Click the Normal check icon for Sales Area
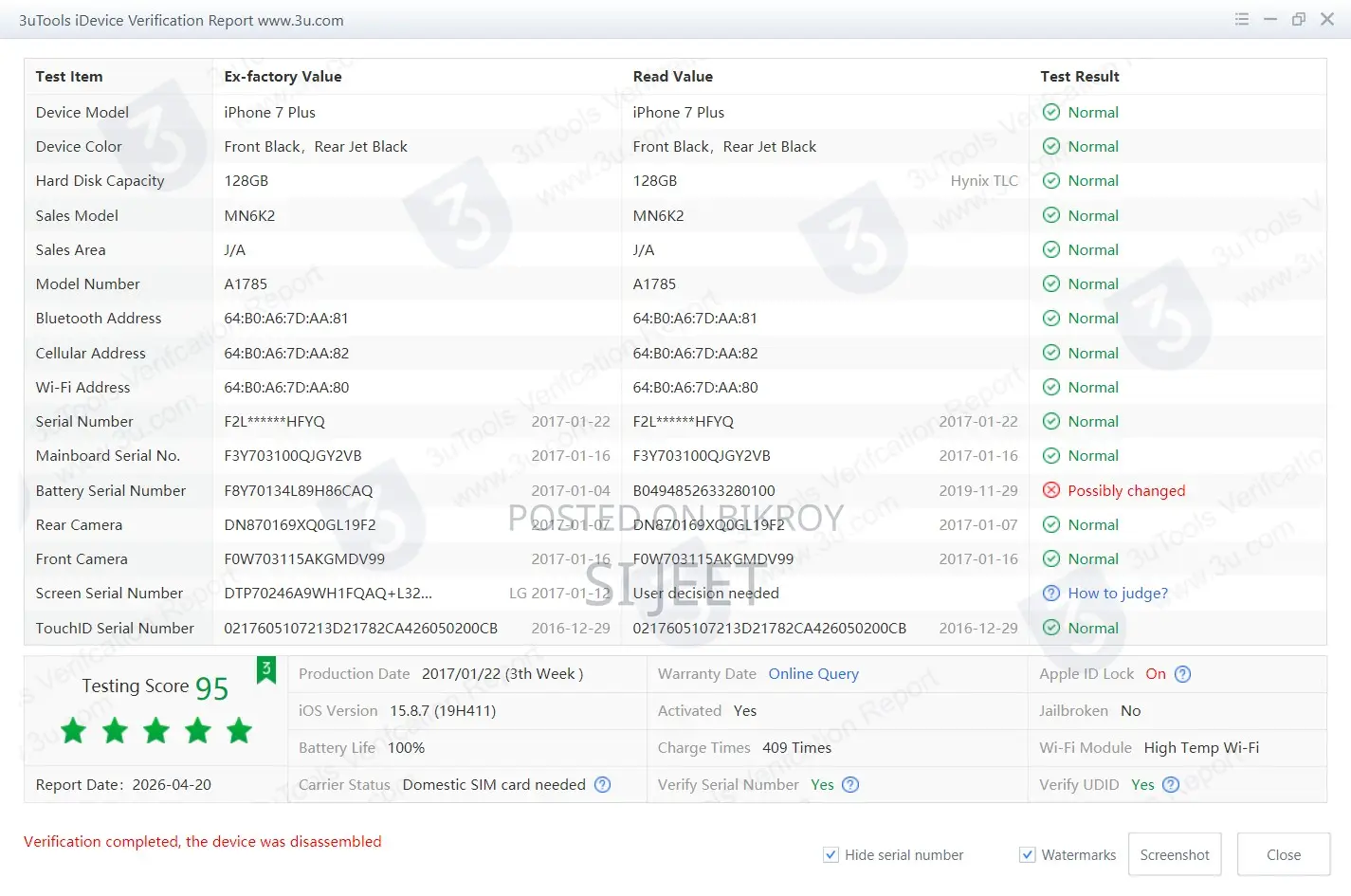Image resolution: width=1351 pixels, height=896 pixels. click(x=1051, y=249)
